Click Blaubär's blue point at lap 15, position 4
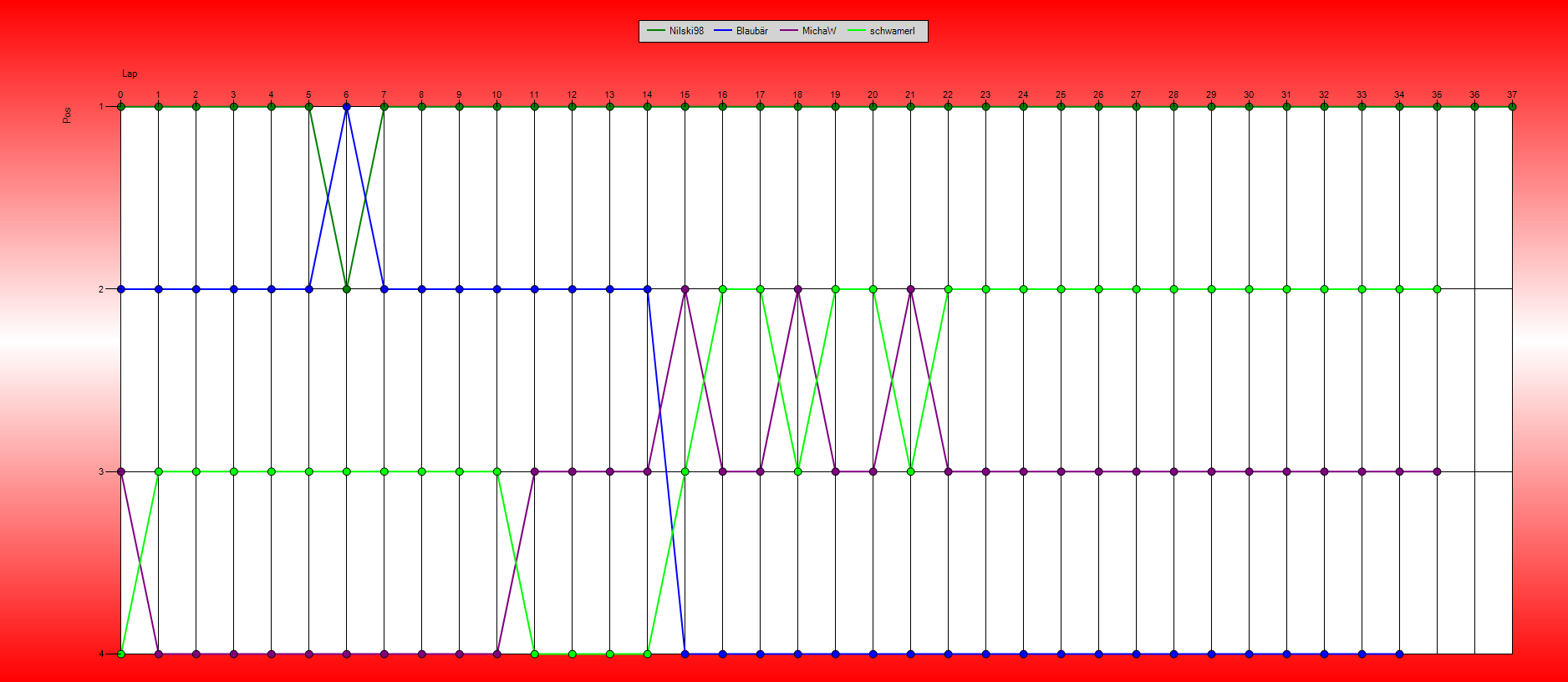Image resolution: width=1568 pixels, height=682 pixels. (685, 654)
